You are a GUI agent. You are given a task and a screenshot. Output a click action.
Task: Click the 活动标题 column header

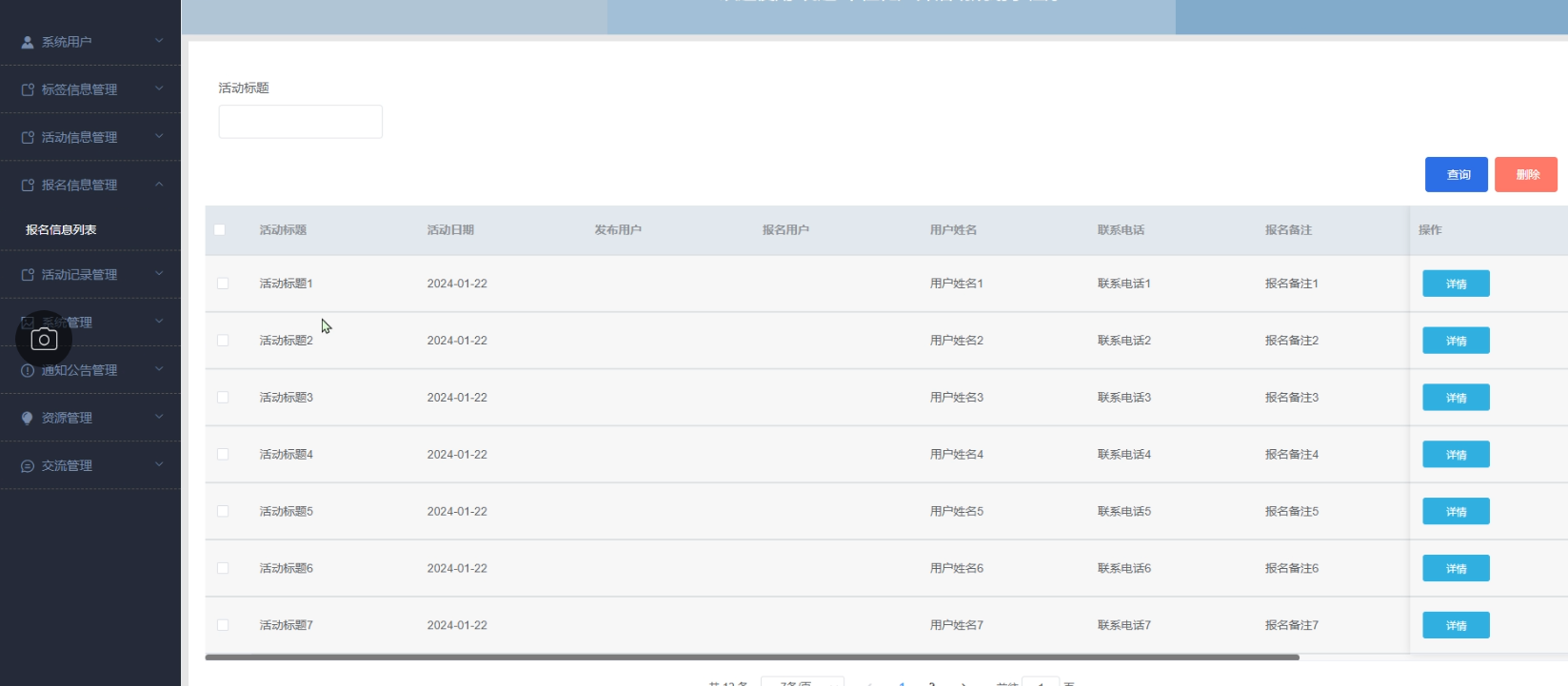pyautogui.click(x=283, y=230)
